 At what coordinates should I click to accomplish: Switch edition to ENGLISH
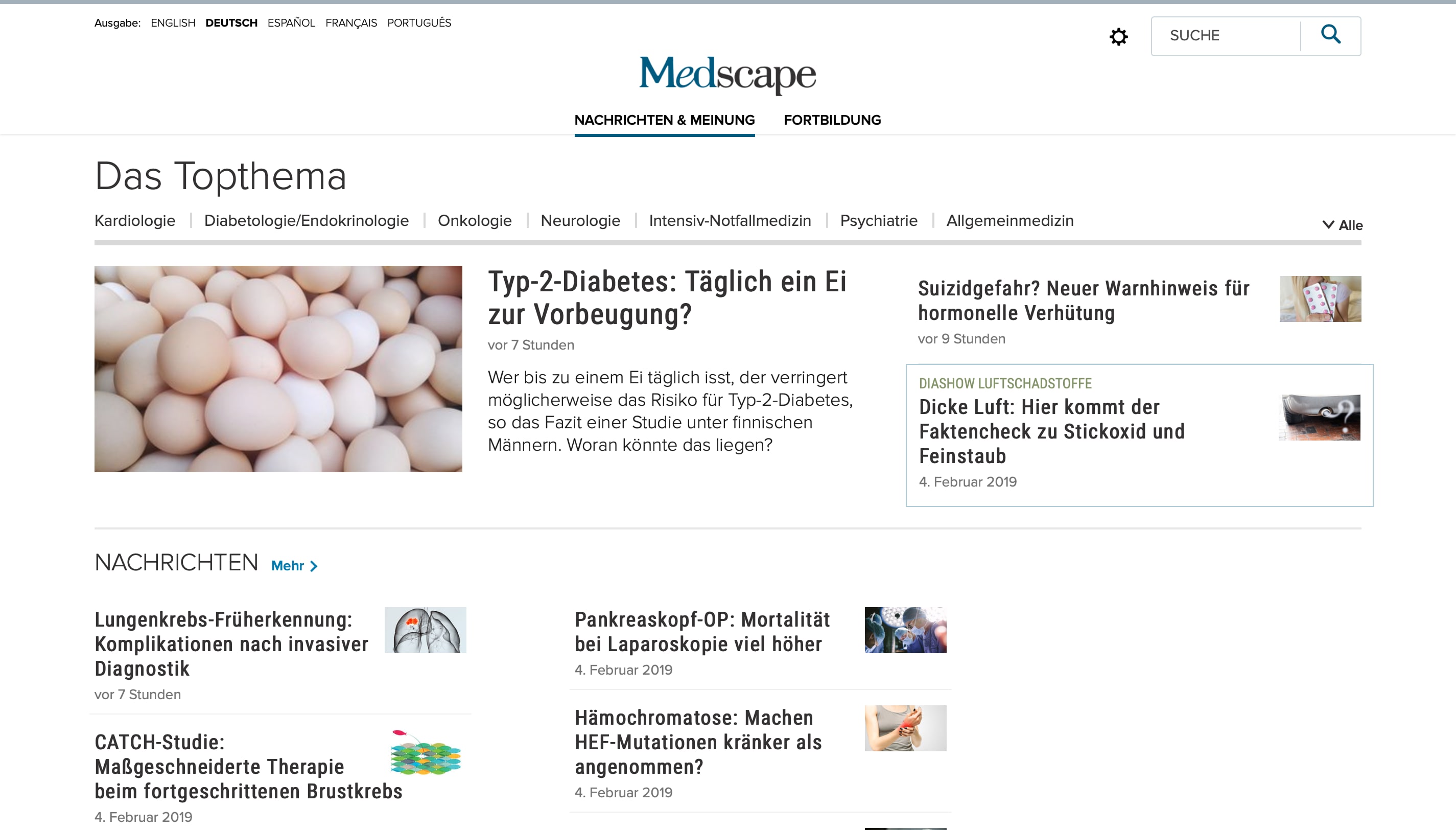[173, 23]
